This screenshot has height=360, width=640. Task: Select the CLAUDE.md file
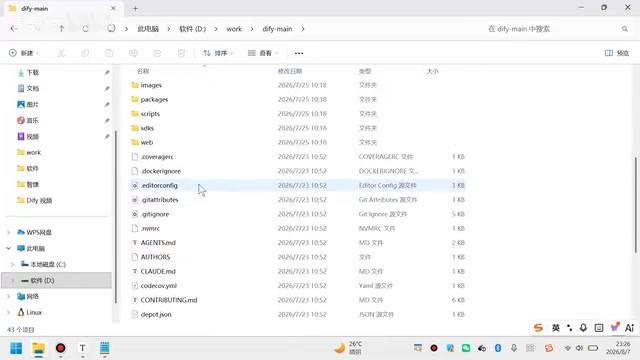(x=158, y=271)
